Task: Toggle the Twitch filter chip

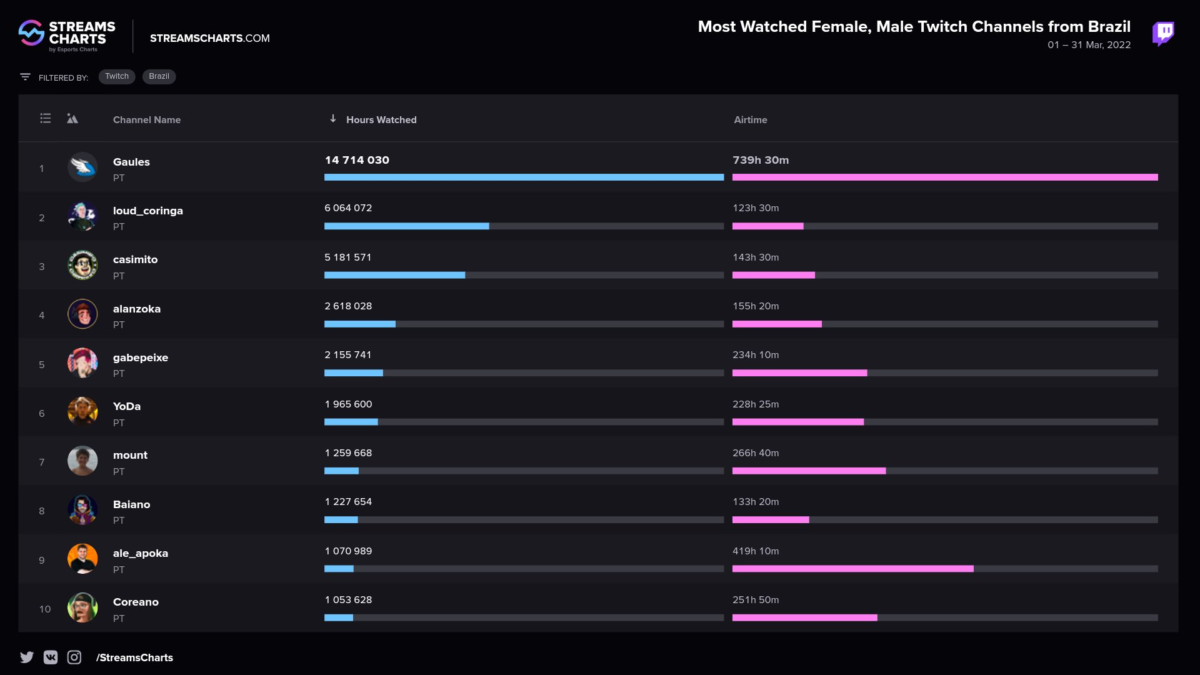Action: [117, 77]
